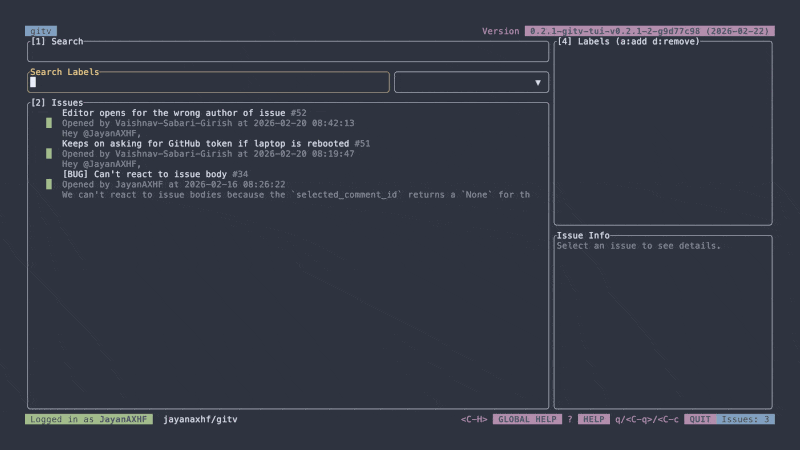Click the version string badge

click(649, 31)
